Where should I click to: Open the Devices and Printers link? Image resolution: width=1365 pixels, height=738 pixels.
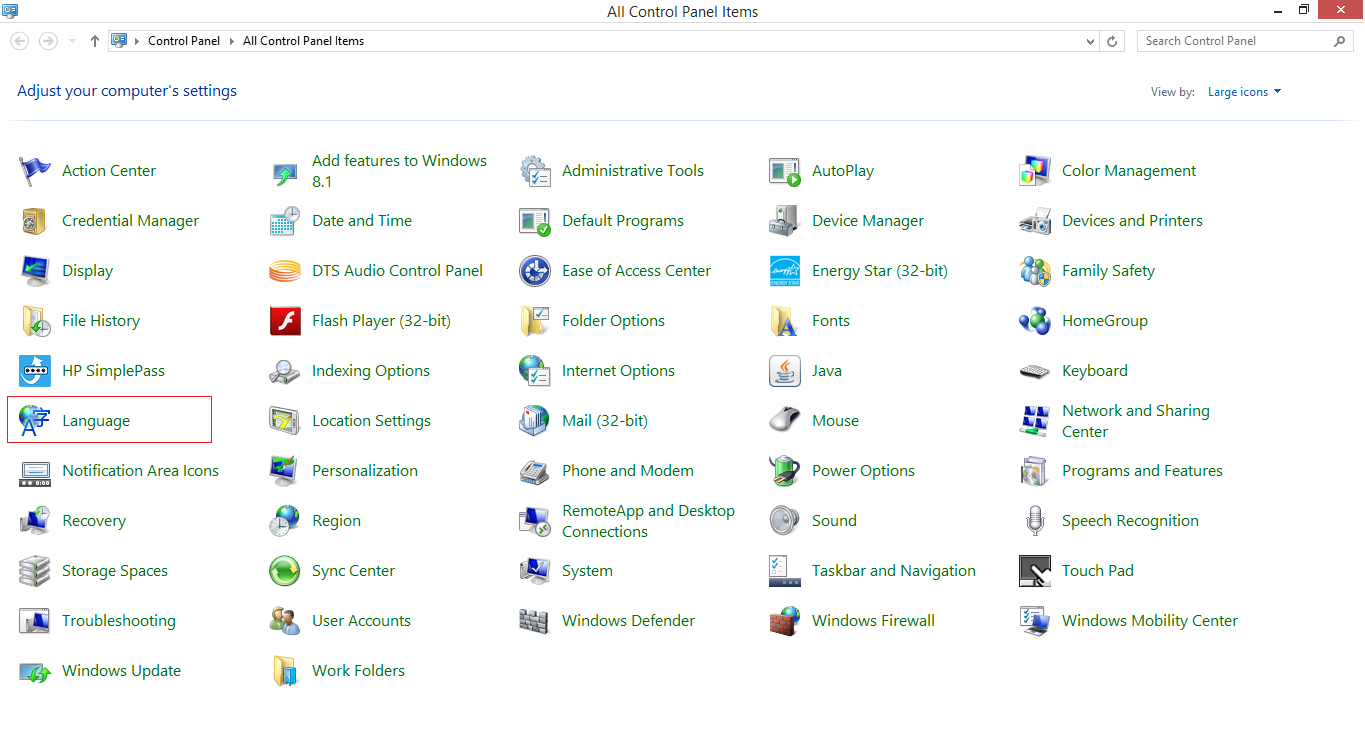(1132, 221)
